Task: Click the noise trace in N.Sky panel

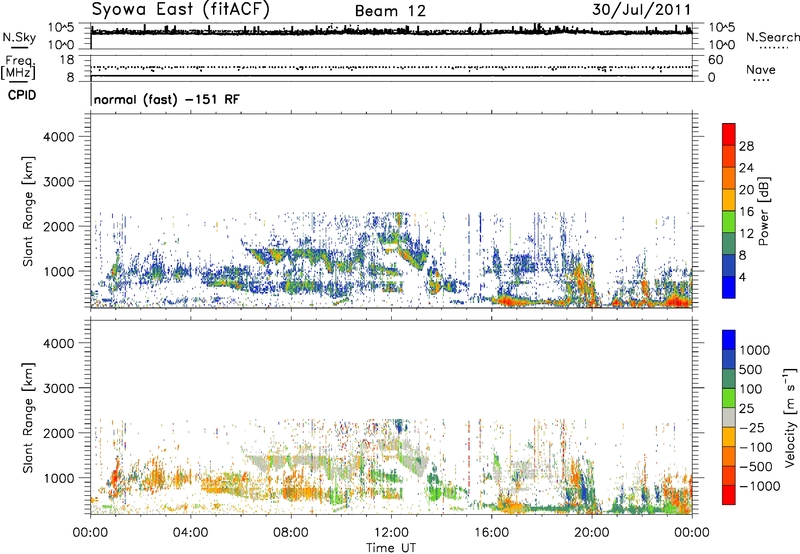Action: pyautogui.click(x=391, y=32)
